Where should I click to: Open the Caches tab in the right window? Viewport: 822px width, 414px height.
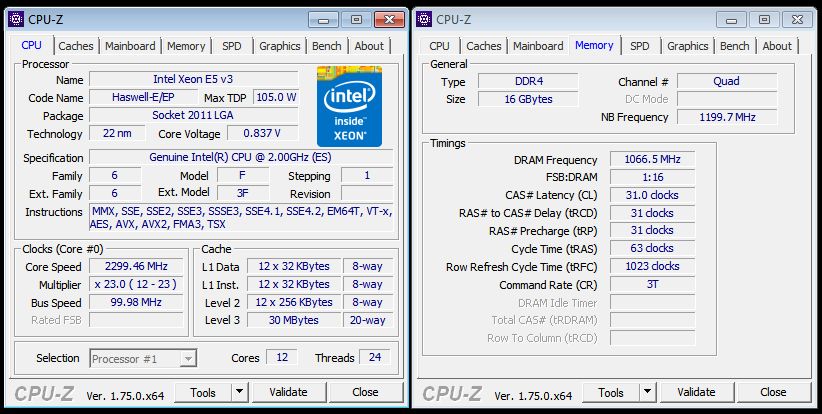click(x=483, y=46)
